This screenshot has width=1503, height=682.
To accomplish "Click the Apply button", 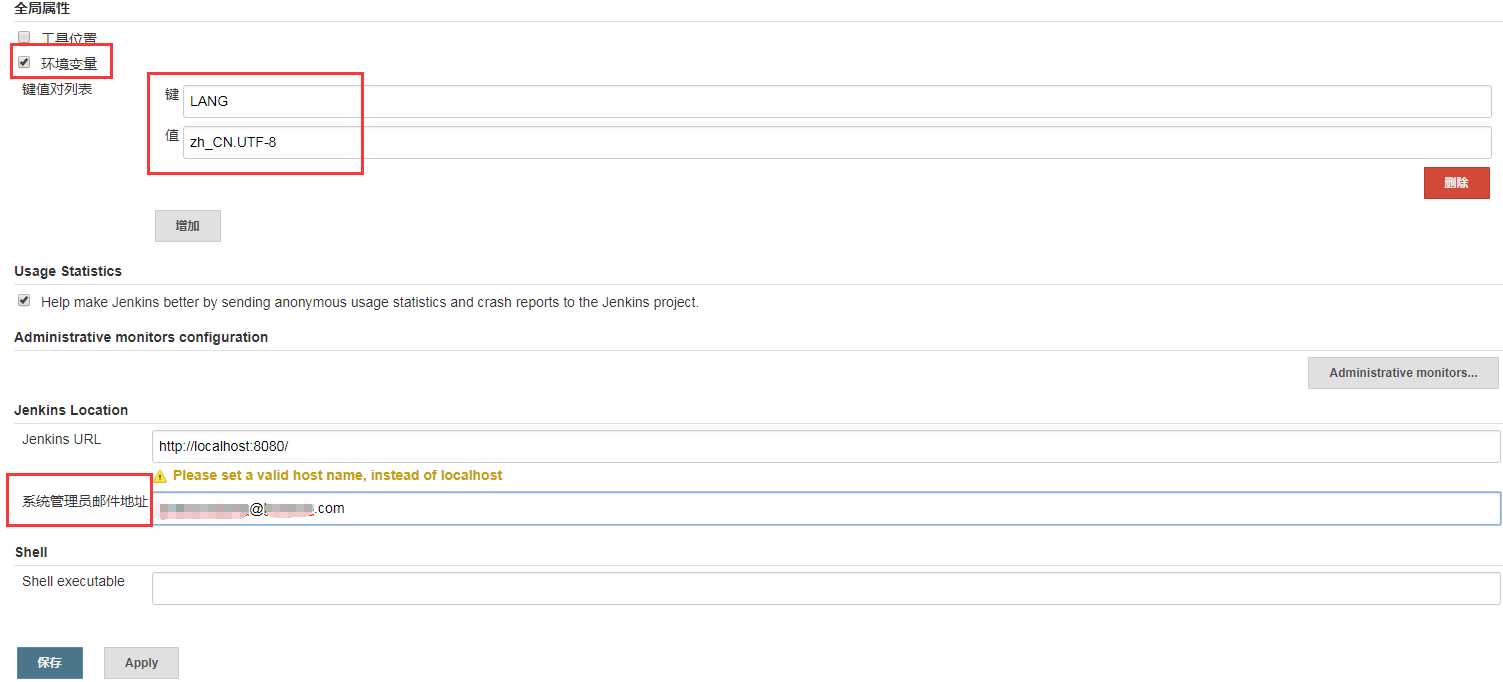I will (141, 663).
